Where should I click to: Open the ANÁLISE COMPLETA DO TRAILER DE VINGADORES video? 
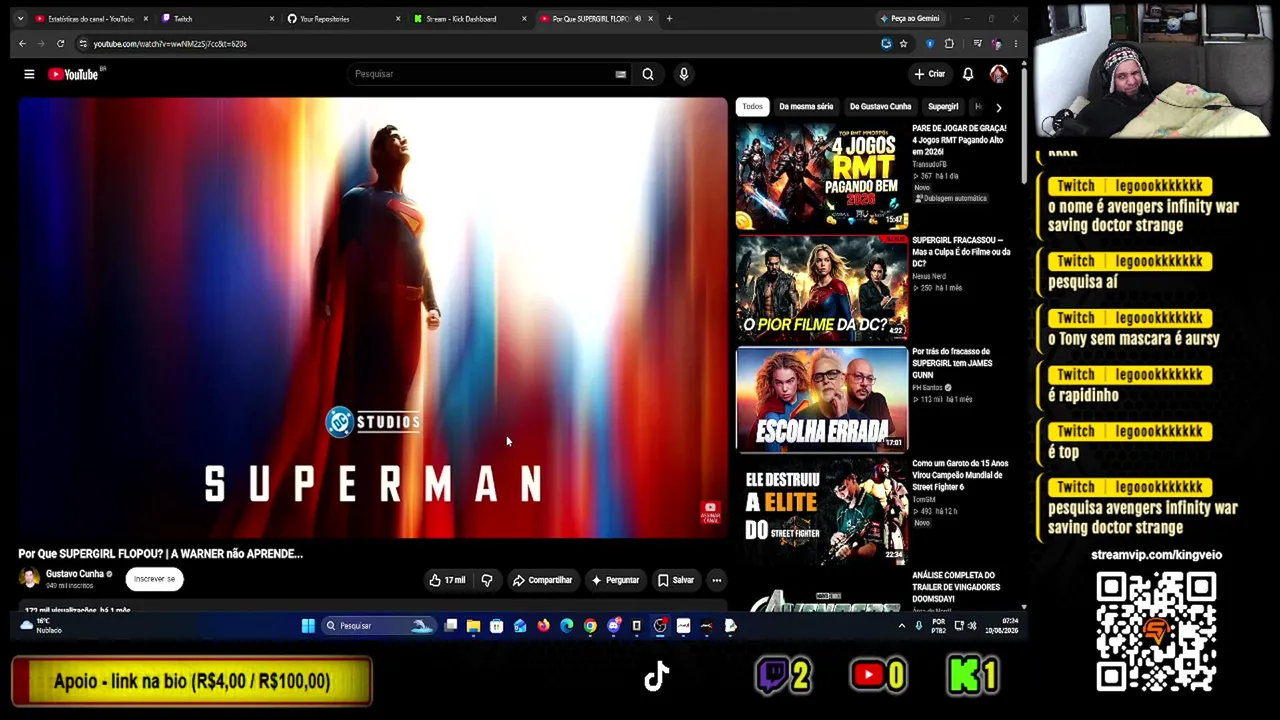pos(956,587)
